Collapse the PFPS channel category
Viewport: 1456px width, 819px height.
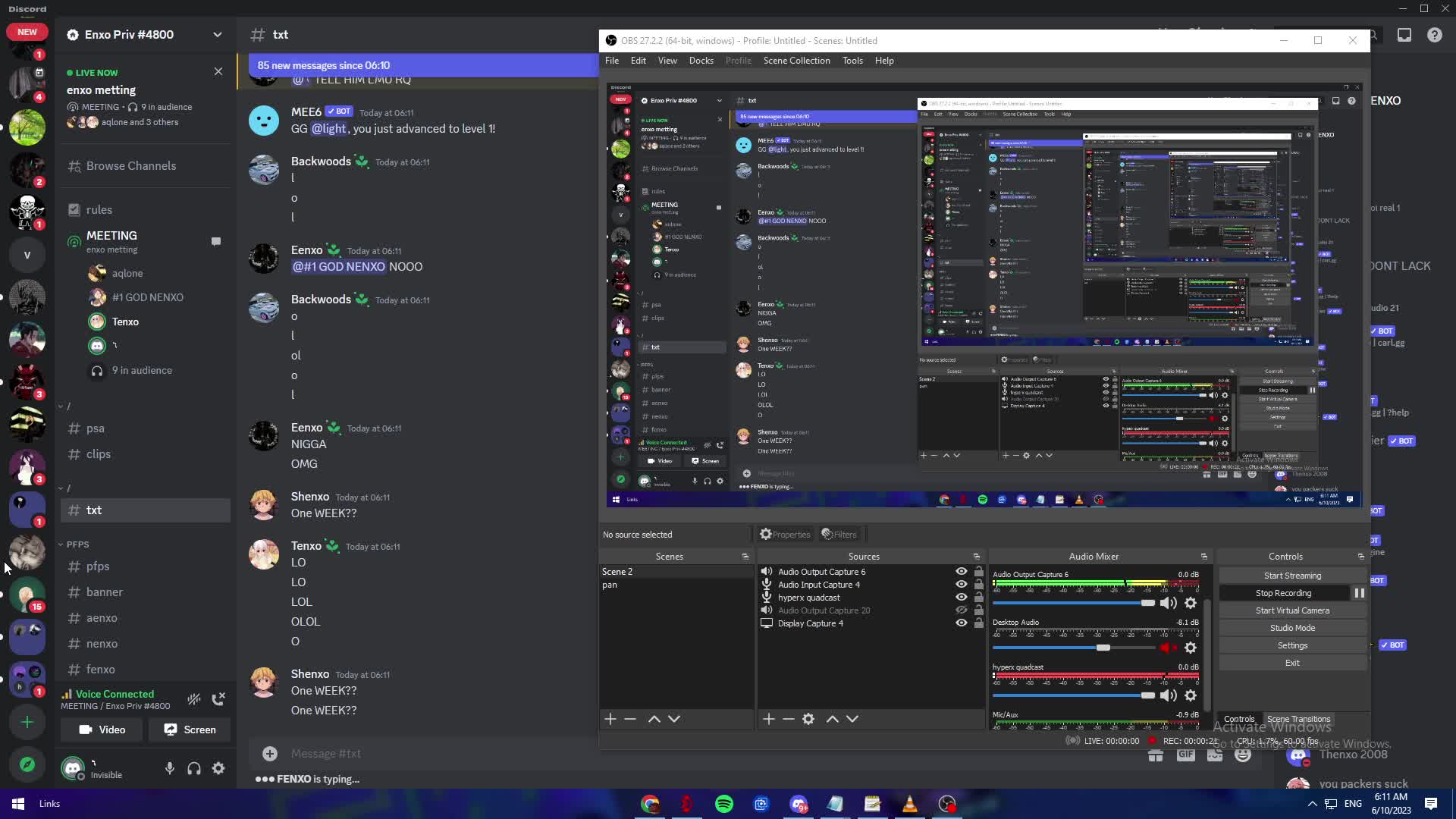[77, 544]
